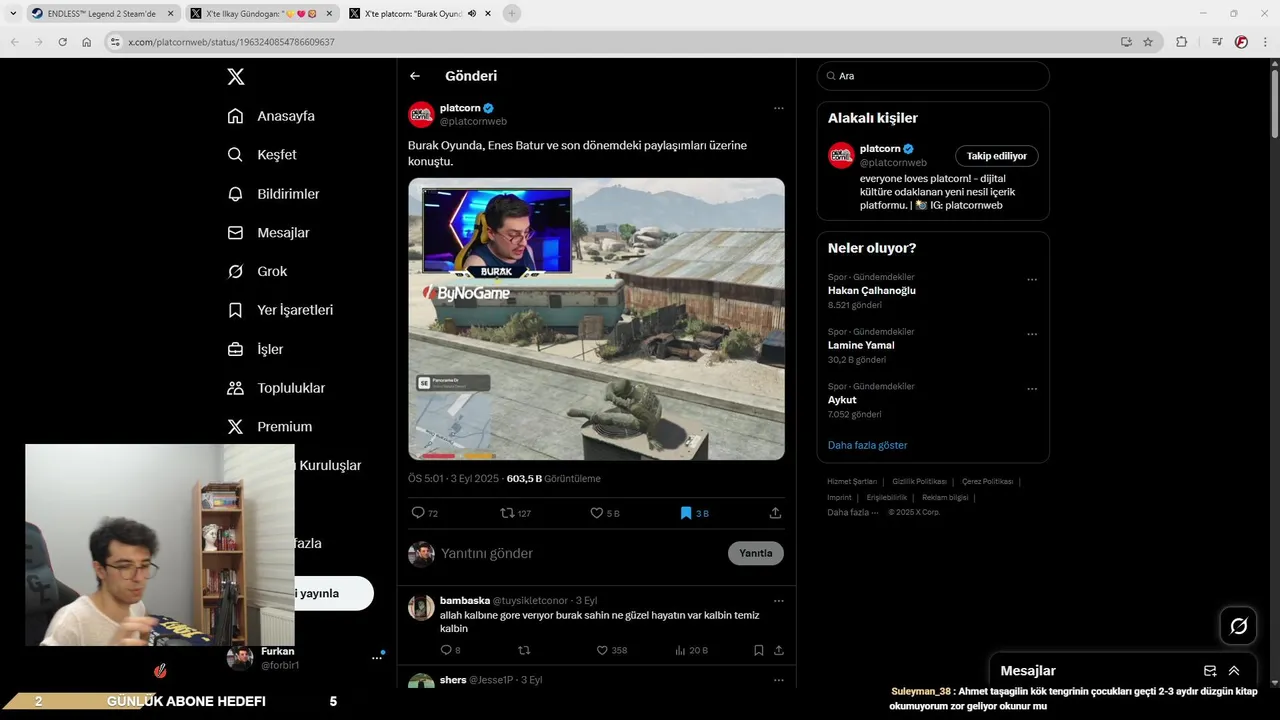
Task: Expand the Mesajlar drawer
Action: pos(1234,671)
